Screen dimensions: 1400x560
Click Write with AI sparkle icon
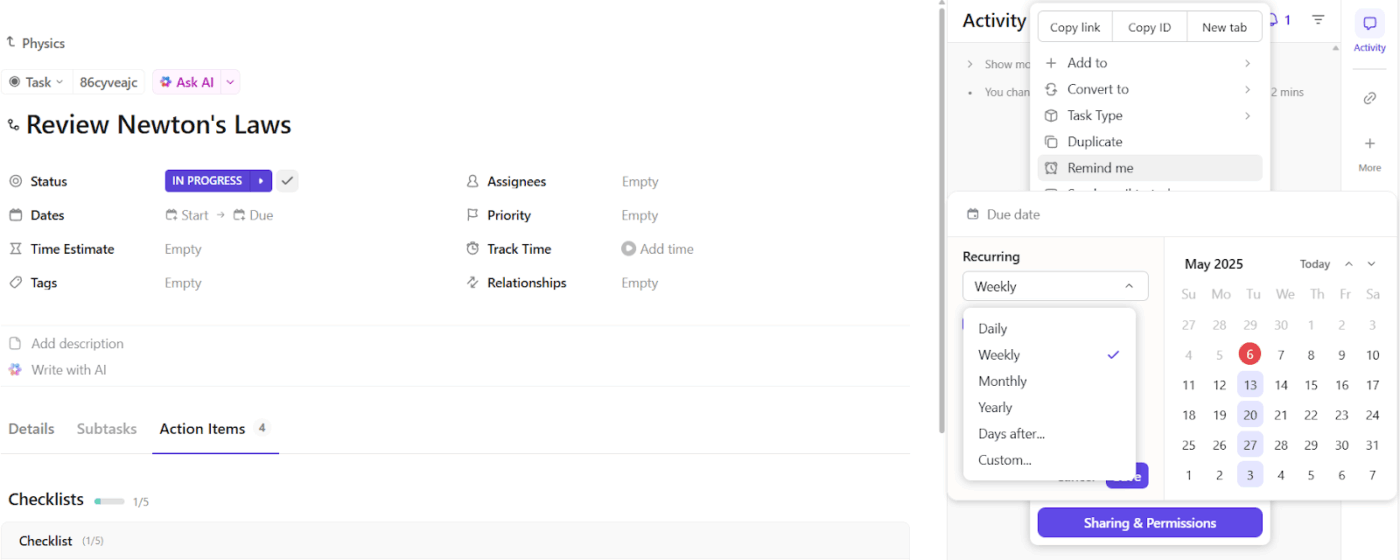point(15,370)
